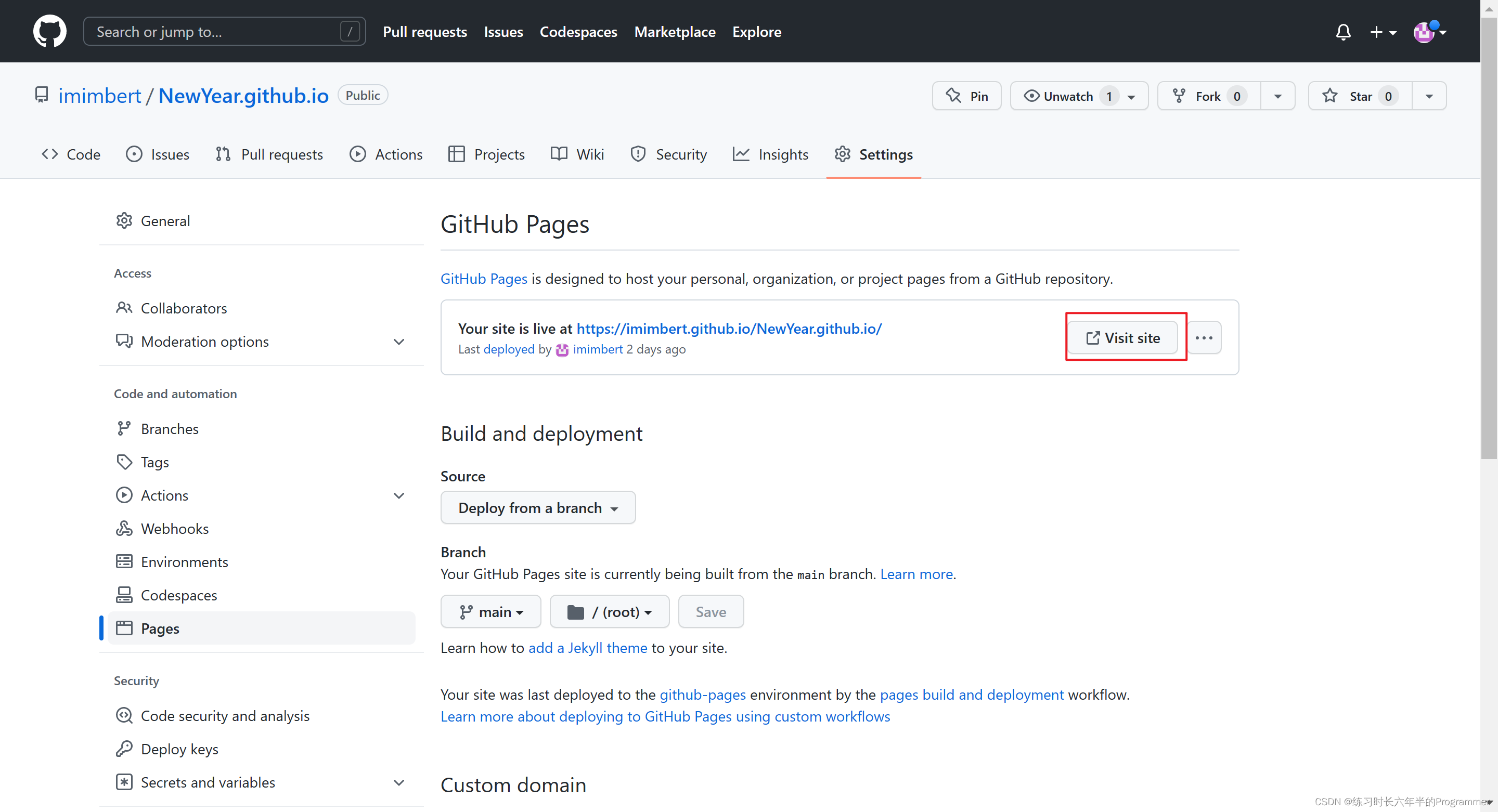Image resolution: width=1498 pixels, height=812 pixels.
Task: Open the / (root) folder dropdown
Action: click(x=610, y=611)
